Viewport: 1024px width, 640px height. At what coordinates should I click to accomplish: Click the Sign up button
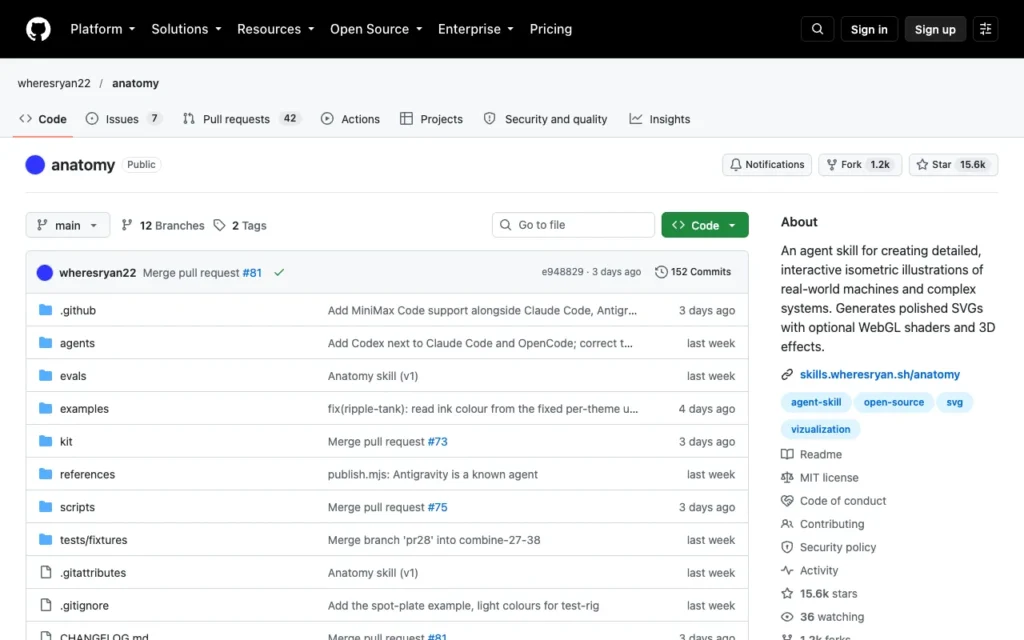tap(935, 29)
